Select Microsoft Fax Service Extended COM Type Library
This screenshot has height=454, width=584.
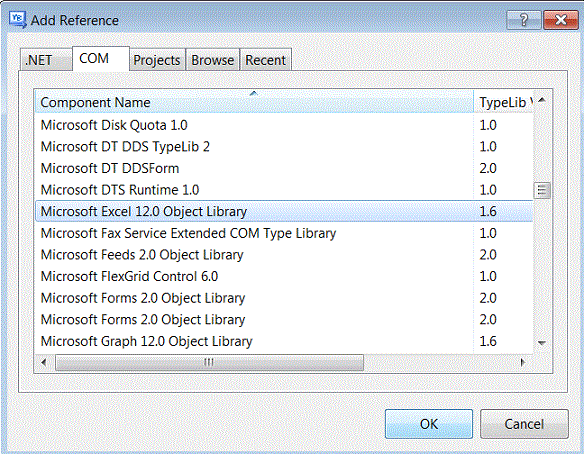284,233
